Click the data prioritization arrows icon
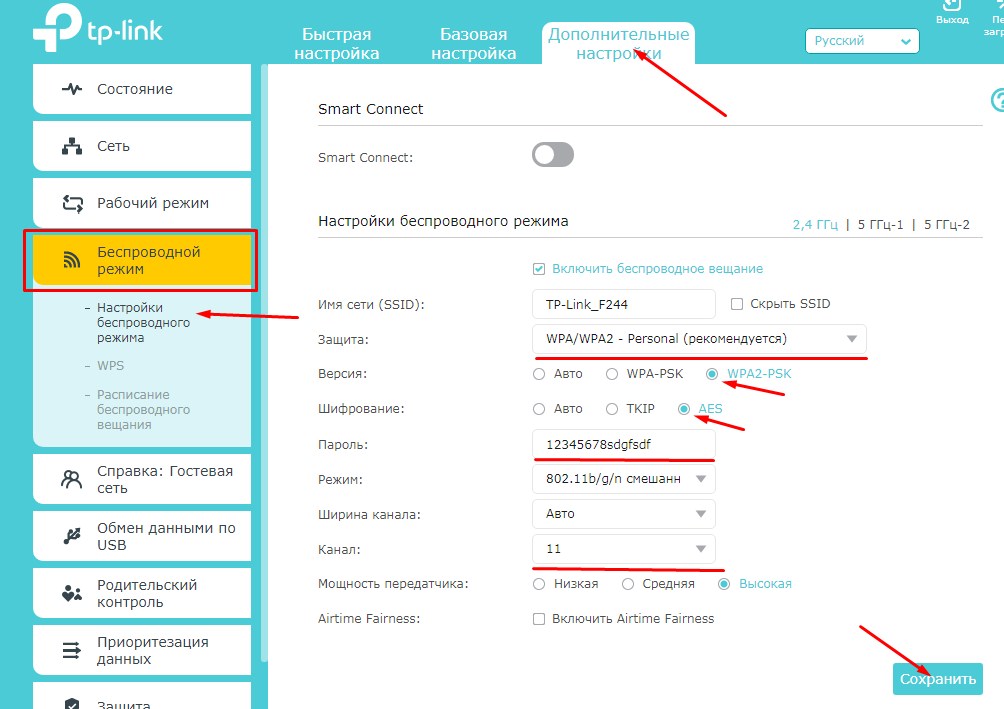The height and width of the screenshot is (709, 1004). [x=72, y=650]
